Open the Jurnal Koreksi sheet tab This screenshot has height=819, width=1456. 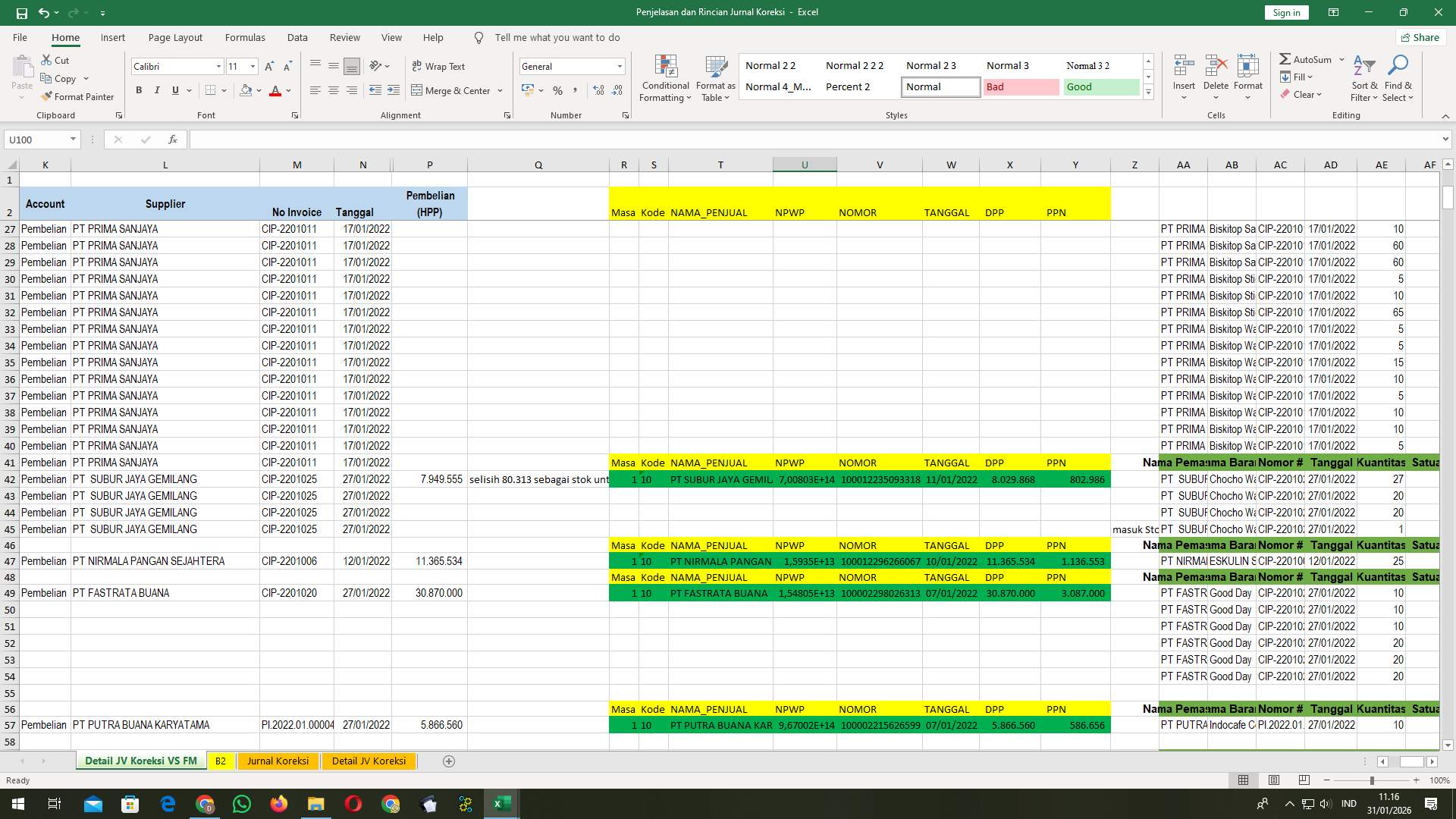point(278,761)
